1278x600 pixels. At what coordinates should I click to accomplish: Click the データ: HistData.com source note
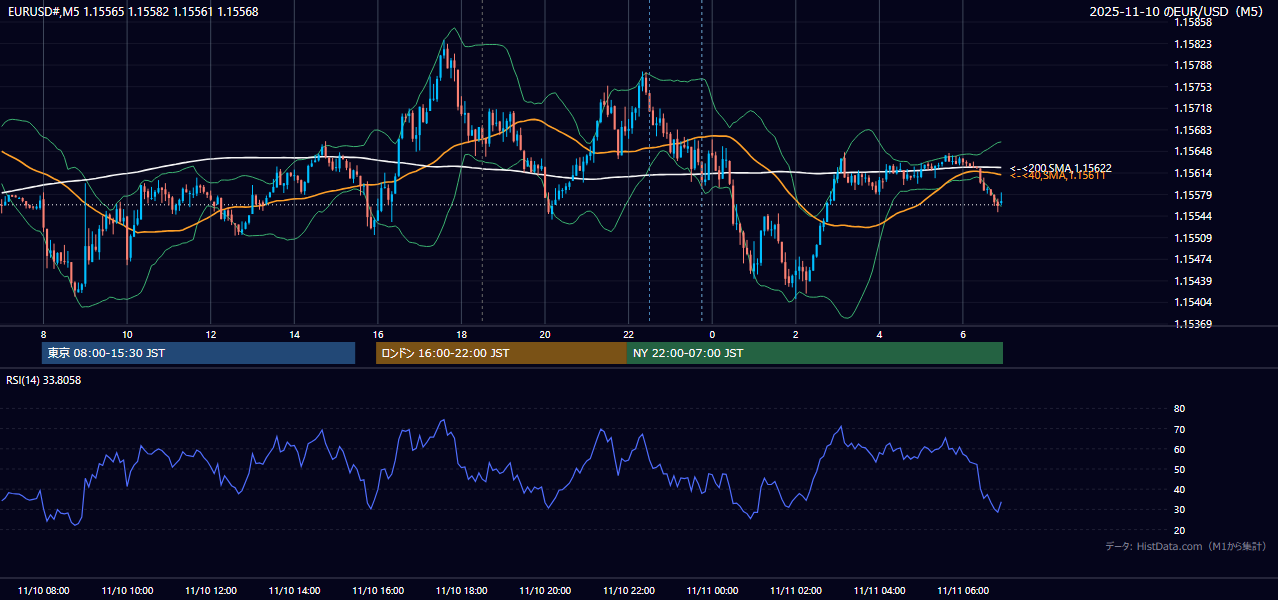1186,546
